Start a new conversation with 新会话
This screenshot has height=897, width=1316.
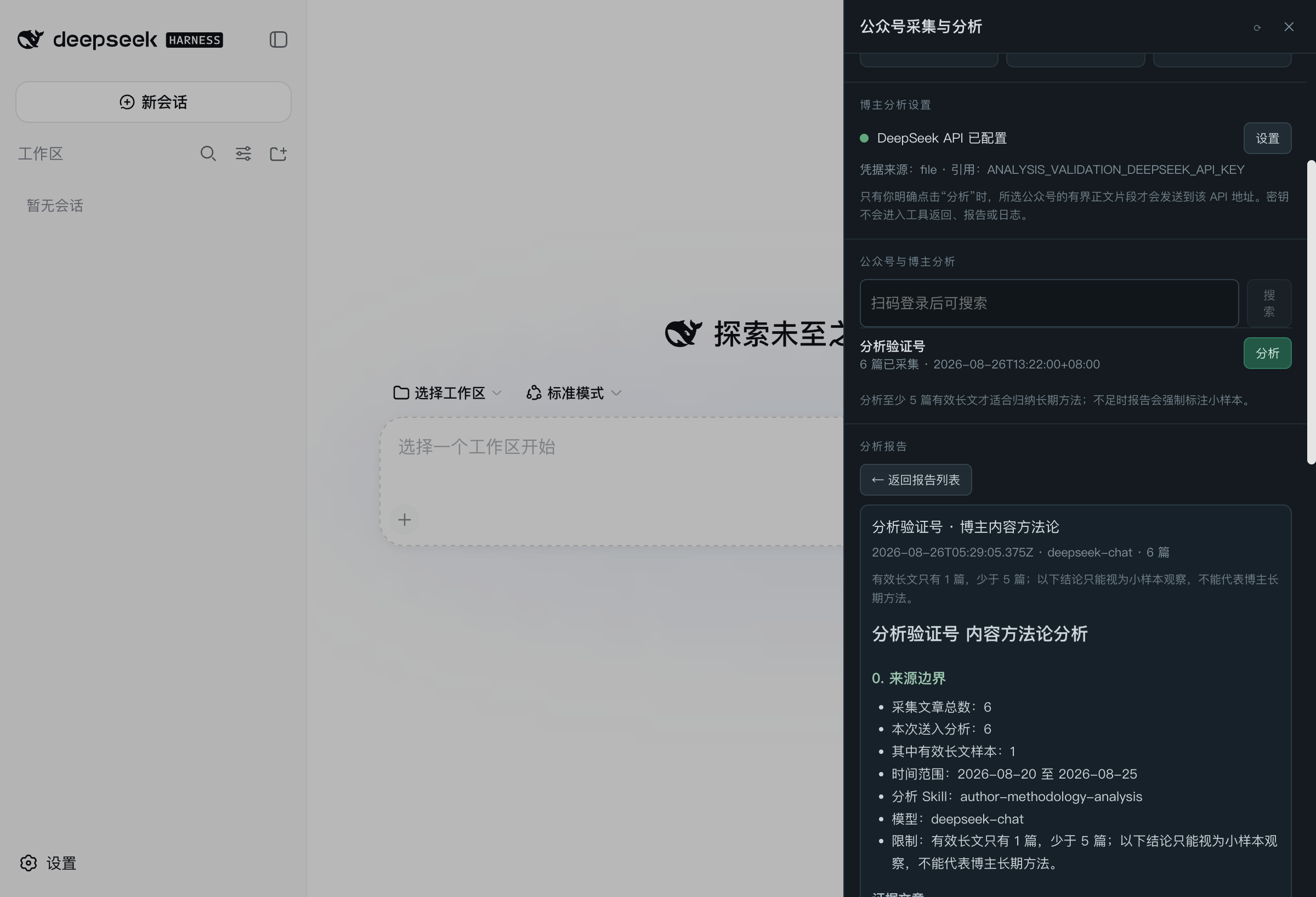(154, 102)
